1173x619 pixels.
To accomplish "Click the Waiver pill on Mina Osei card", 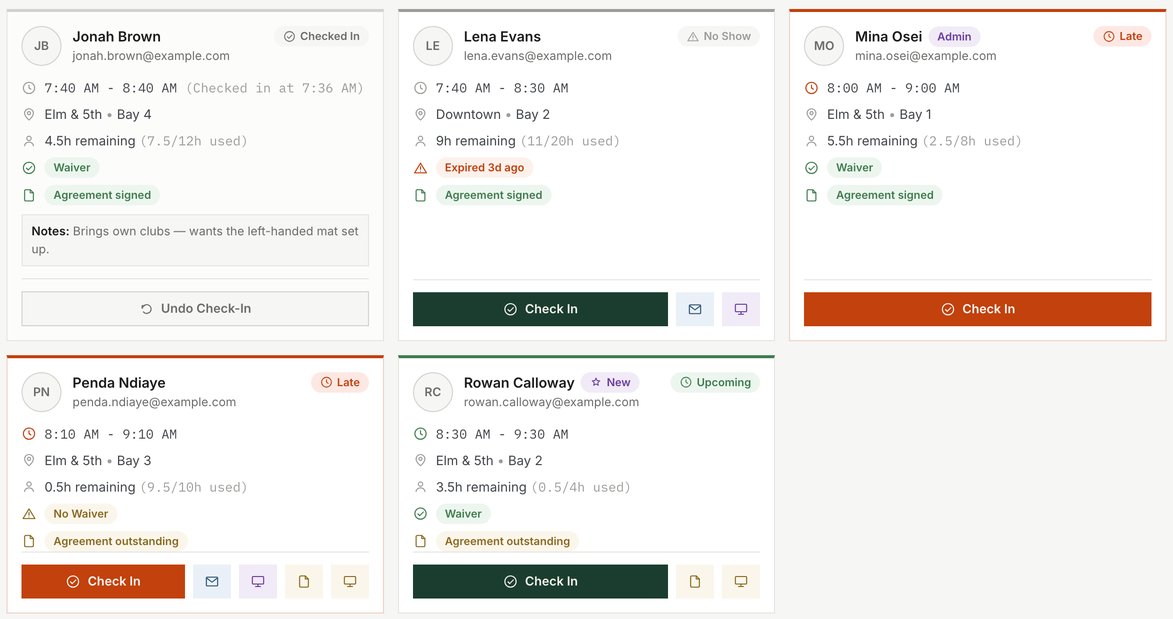I will tap(854, 168).
